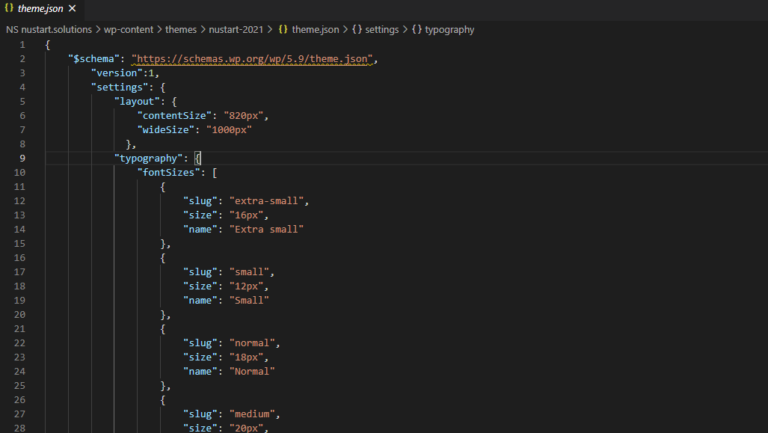Image resolution: width=768 pixels, height=433 pixels.
Task: Open settings breadcrumb symbol
Action: pyautogui.click(x=382, y=29)
